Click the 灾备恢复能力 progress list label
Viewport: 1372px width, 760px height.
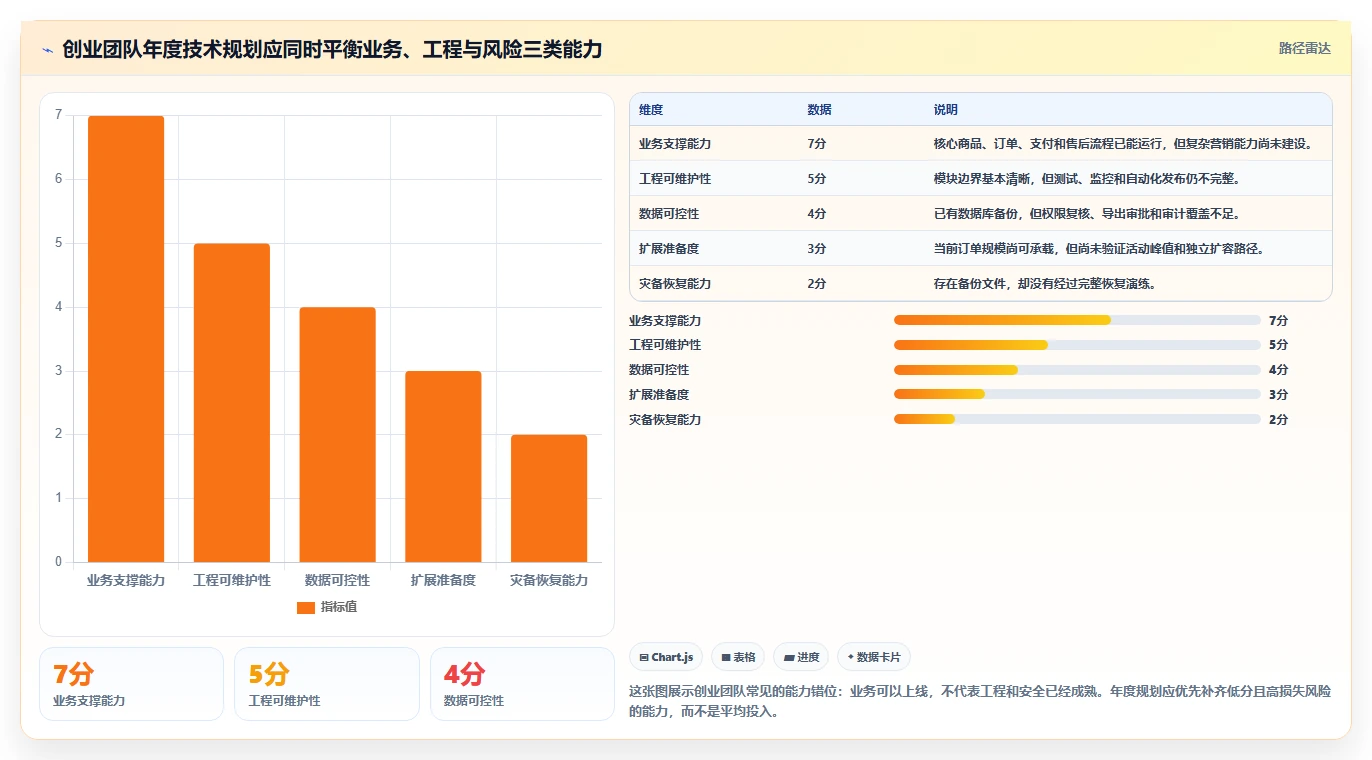coord(665,420)
